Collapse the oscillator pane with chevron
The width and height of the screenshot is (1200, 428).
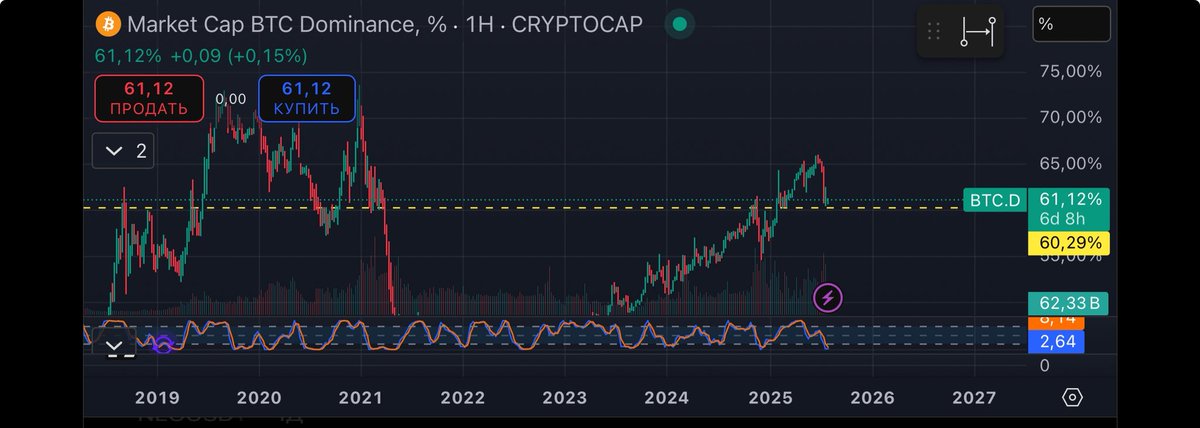[x=114, y=346]
